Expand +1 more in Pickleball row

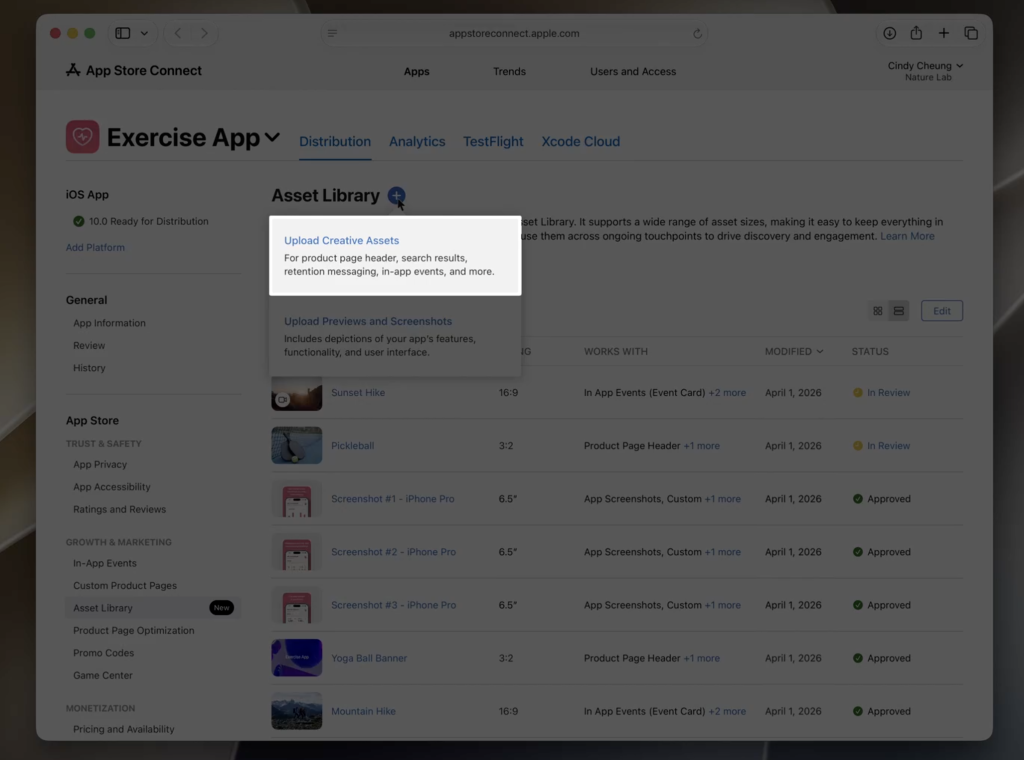coord(701,445)
